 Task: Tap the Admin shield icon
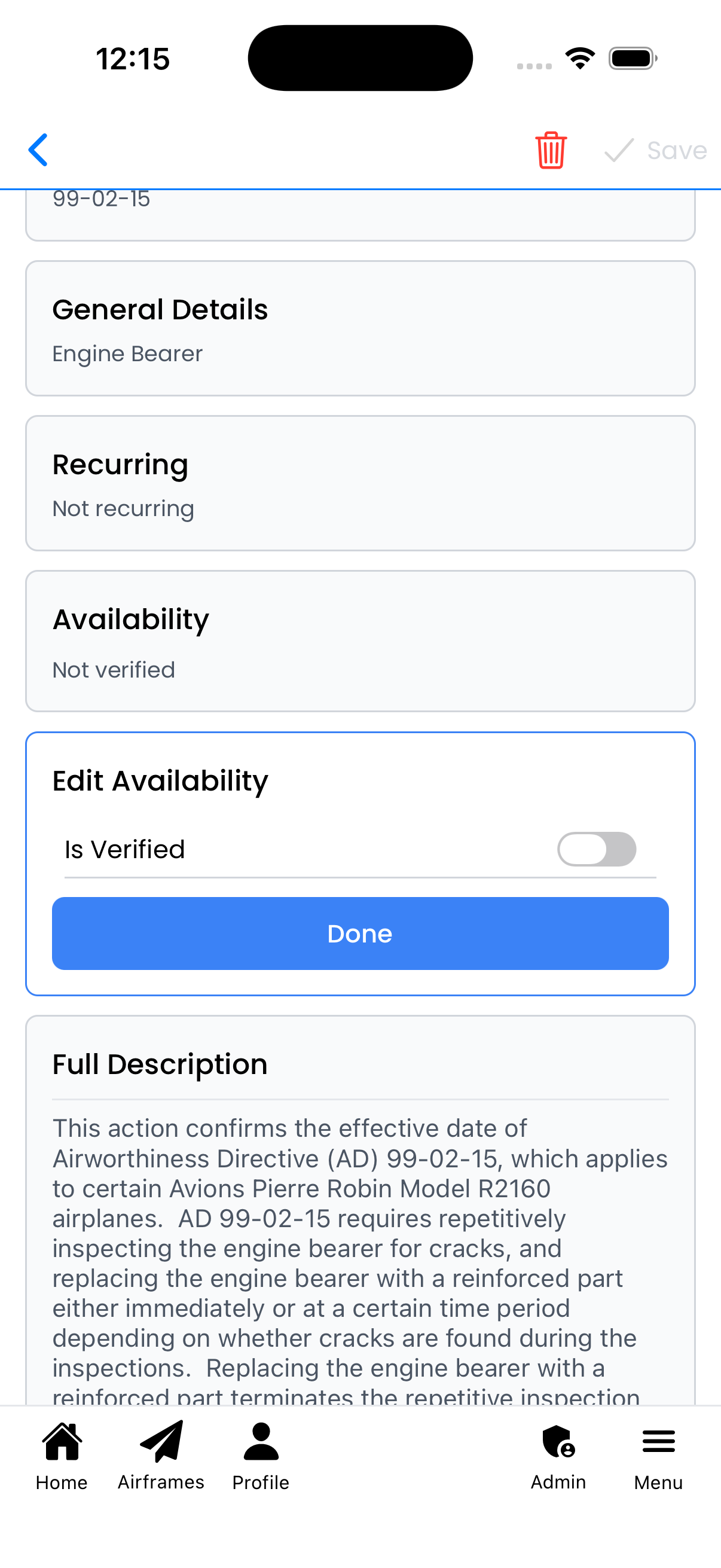click(557, 1448)
